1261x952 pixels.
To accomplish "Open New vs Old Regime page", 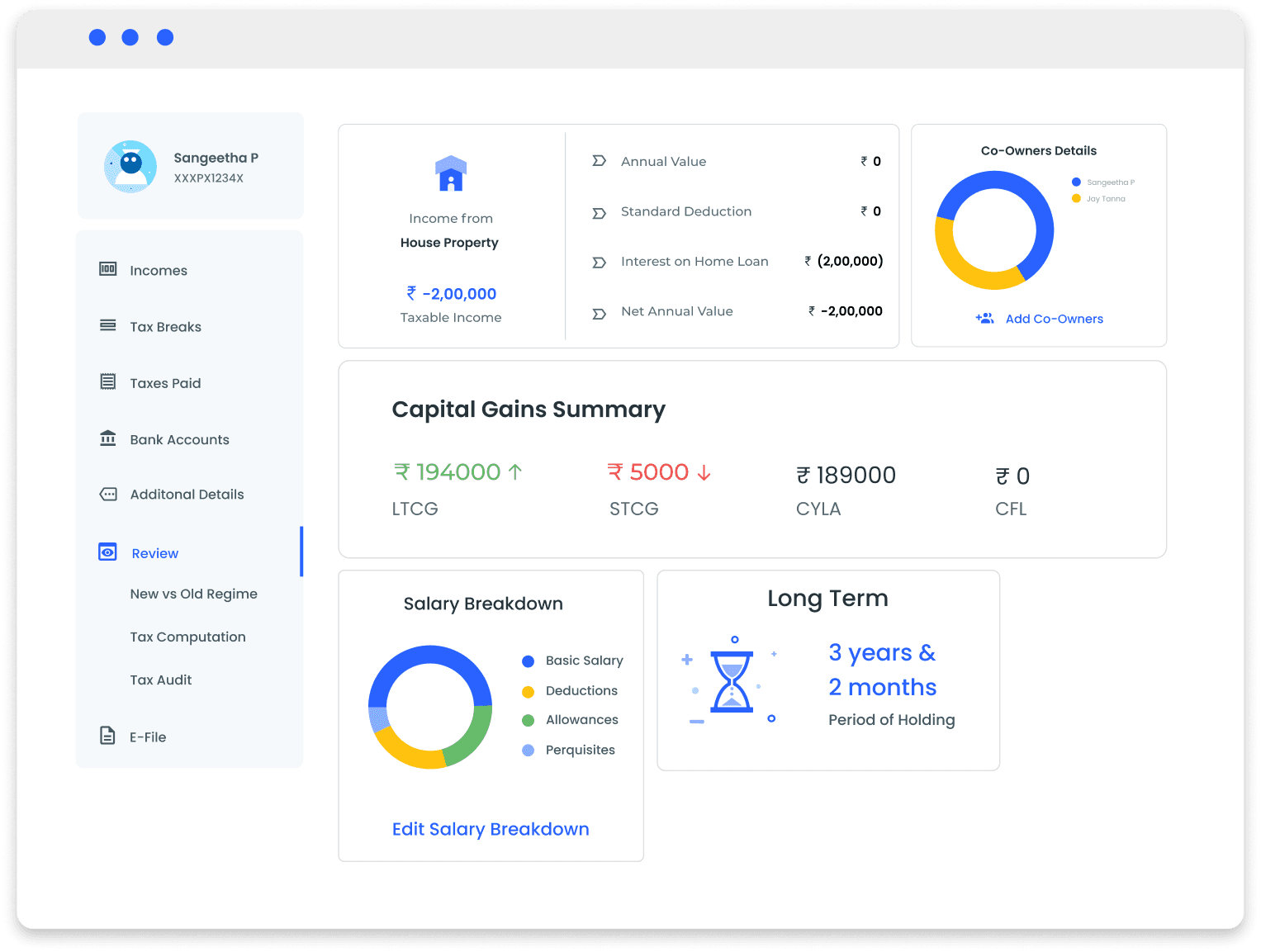I will pos(193,594).
